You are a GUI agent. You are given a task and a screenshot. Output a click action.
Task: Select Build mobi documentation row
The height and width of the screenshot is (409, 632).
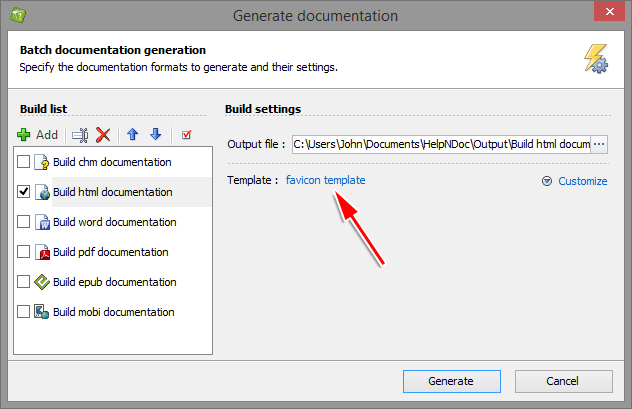(x=113, y=312)
